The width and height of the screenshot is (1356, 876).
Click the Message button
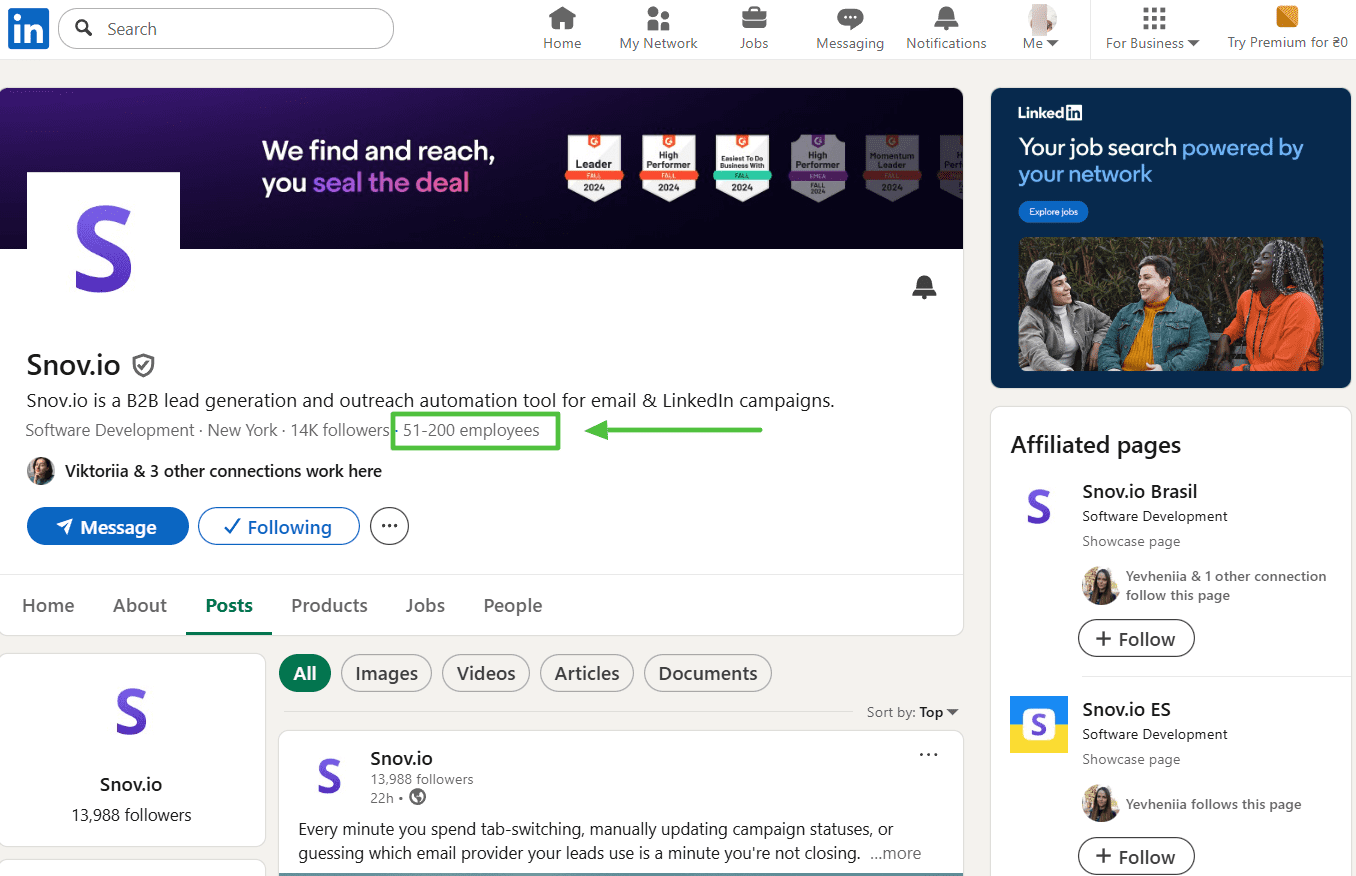108,527
